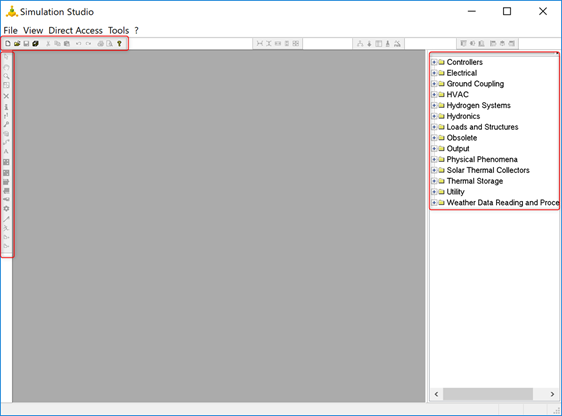Click the Undo arrow icon
The image size is (562, 416).
(78, 44)
